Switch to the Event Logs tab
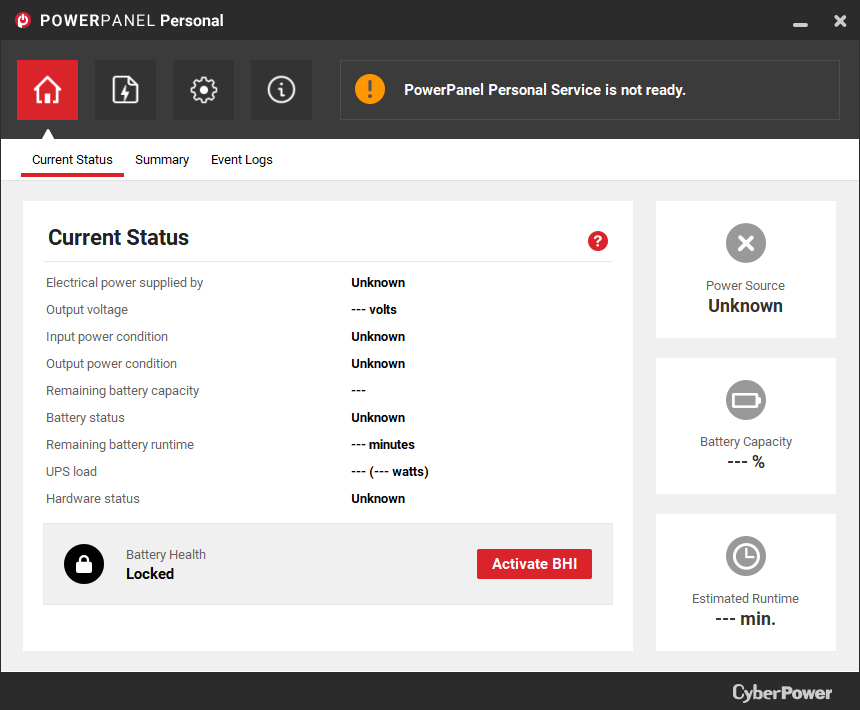The height and width of the screenshot is (710, 860). (x=242, y=160)
